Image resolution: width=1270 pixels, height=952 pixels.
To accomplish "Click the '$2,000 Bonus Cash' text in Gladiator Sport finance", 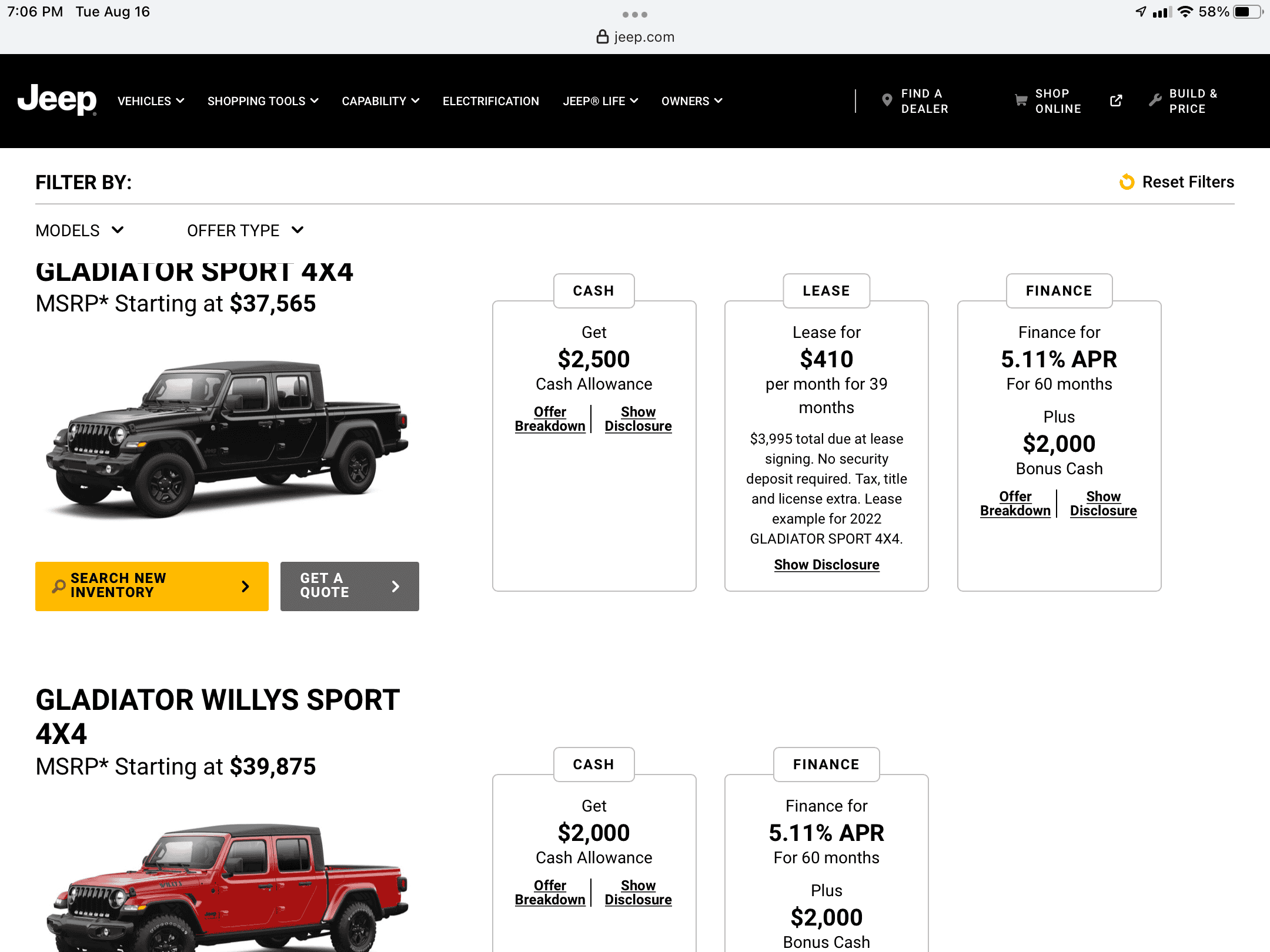I will click(1059, 455).
